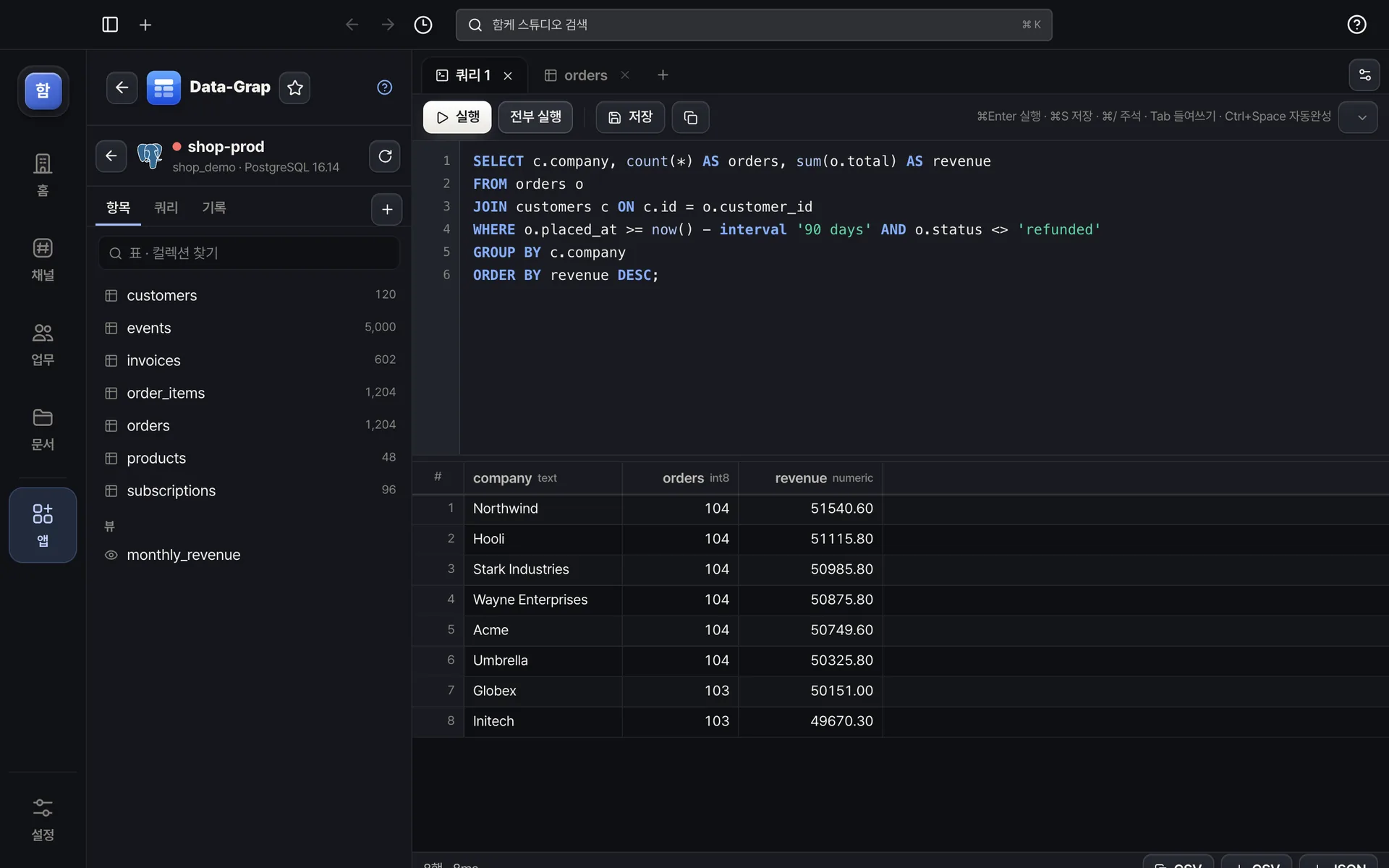Go back with the top navigation arrow

pyautogui.click(x=352, y=25)
